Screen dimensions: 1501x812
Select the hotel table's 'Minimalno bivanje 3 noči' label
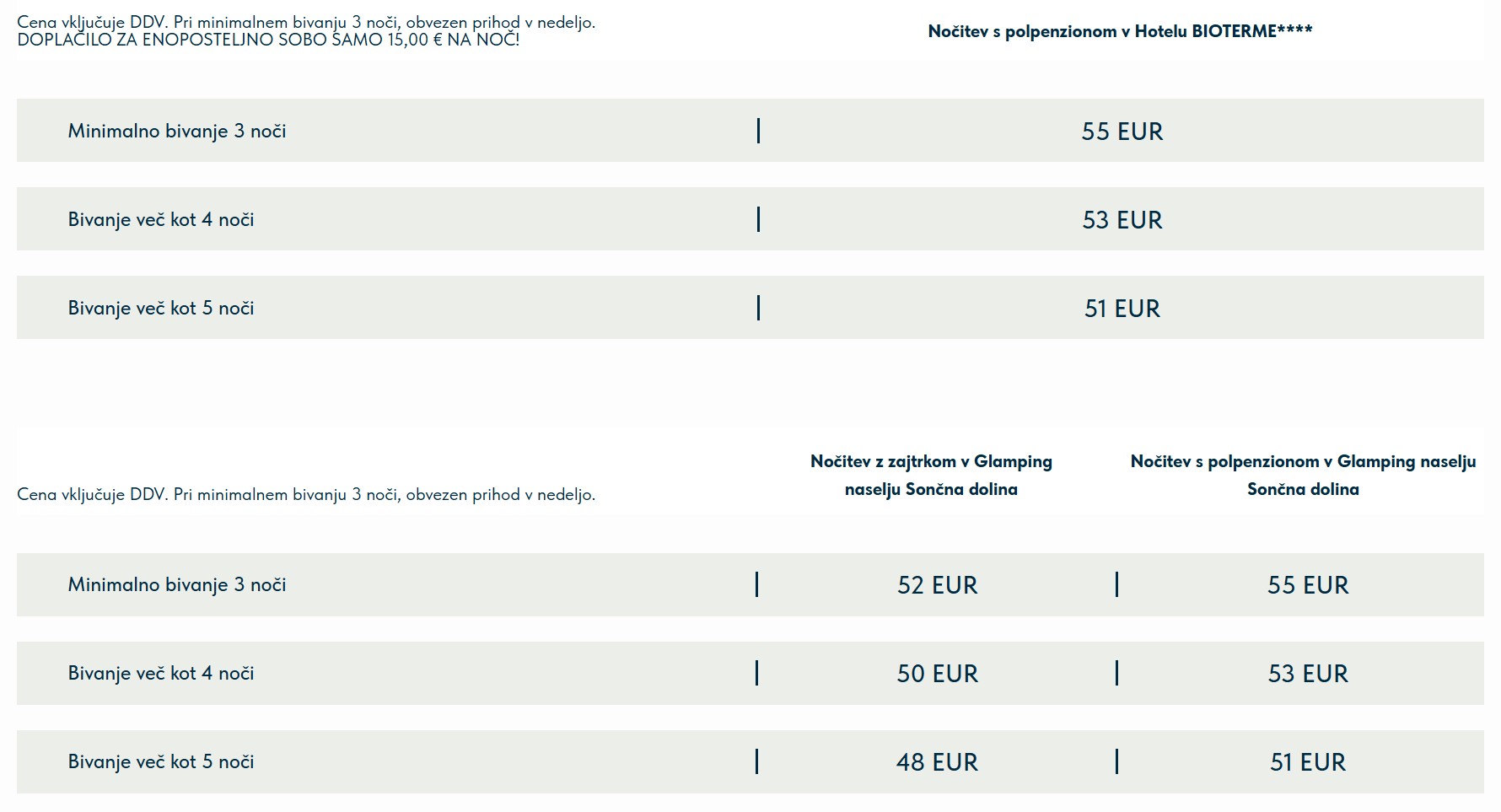click(x=177, y=131)
